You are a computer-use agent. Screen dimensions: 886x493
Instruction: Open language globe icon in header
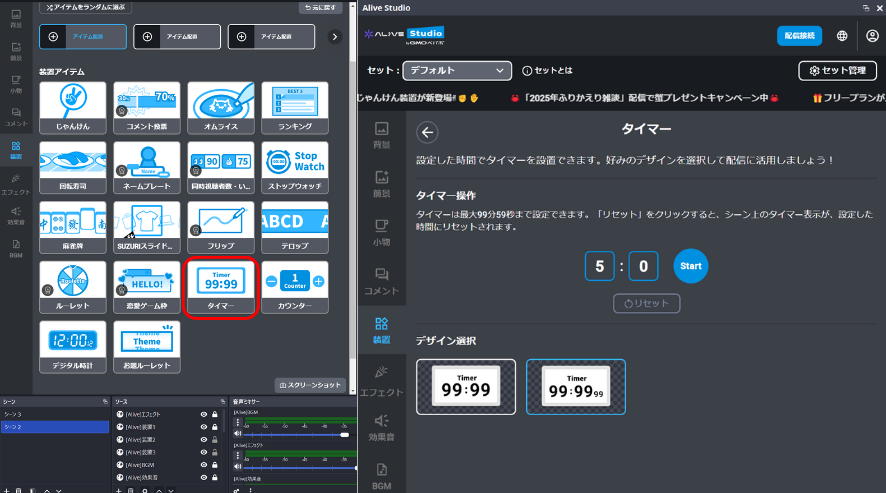click(x=842, y=36)
